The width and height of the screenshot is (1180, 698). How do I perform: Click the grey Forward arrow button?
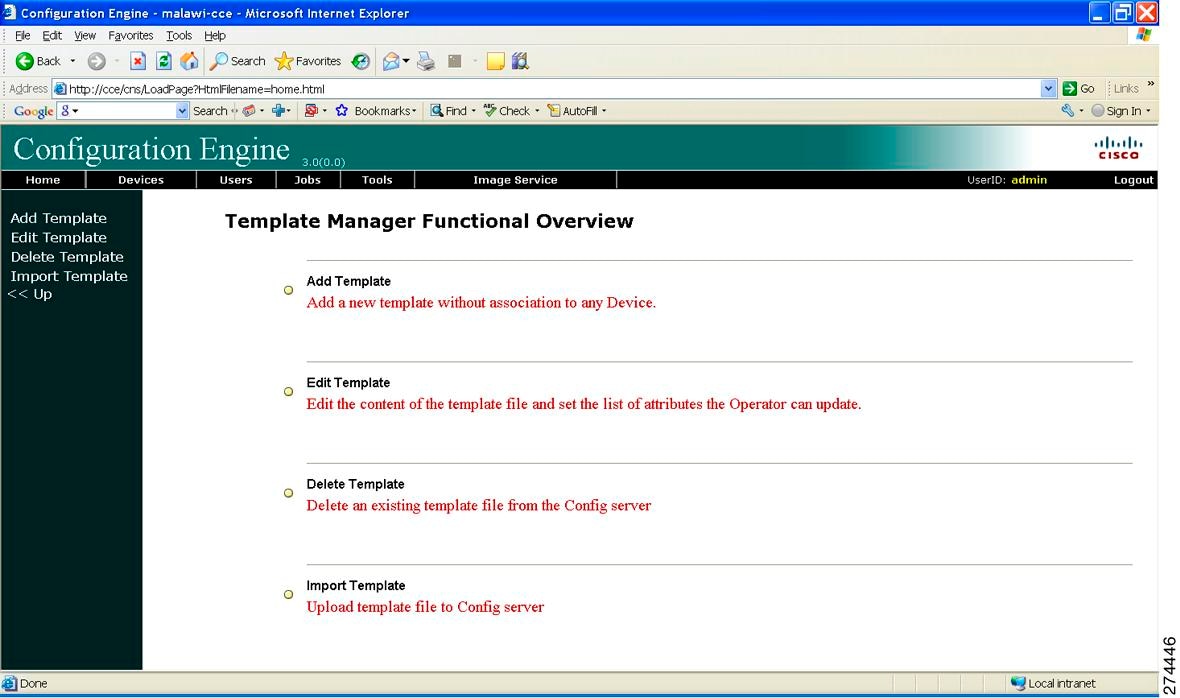[x=96, y=61]
